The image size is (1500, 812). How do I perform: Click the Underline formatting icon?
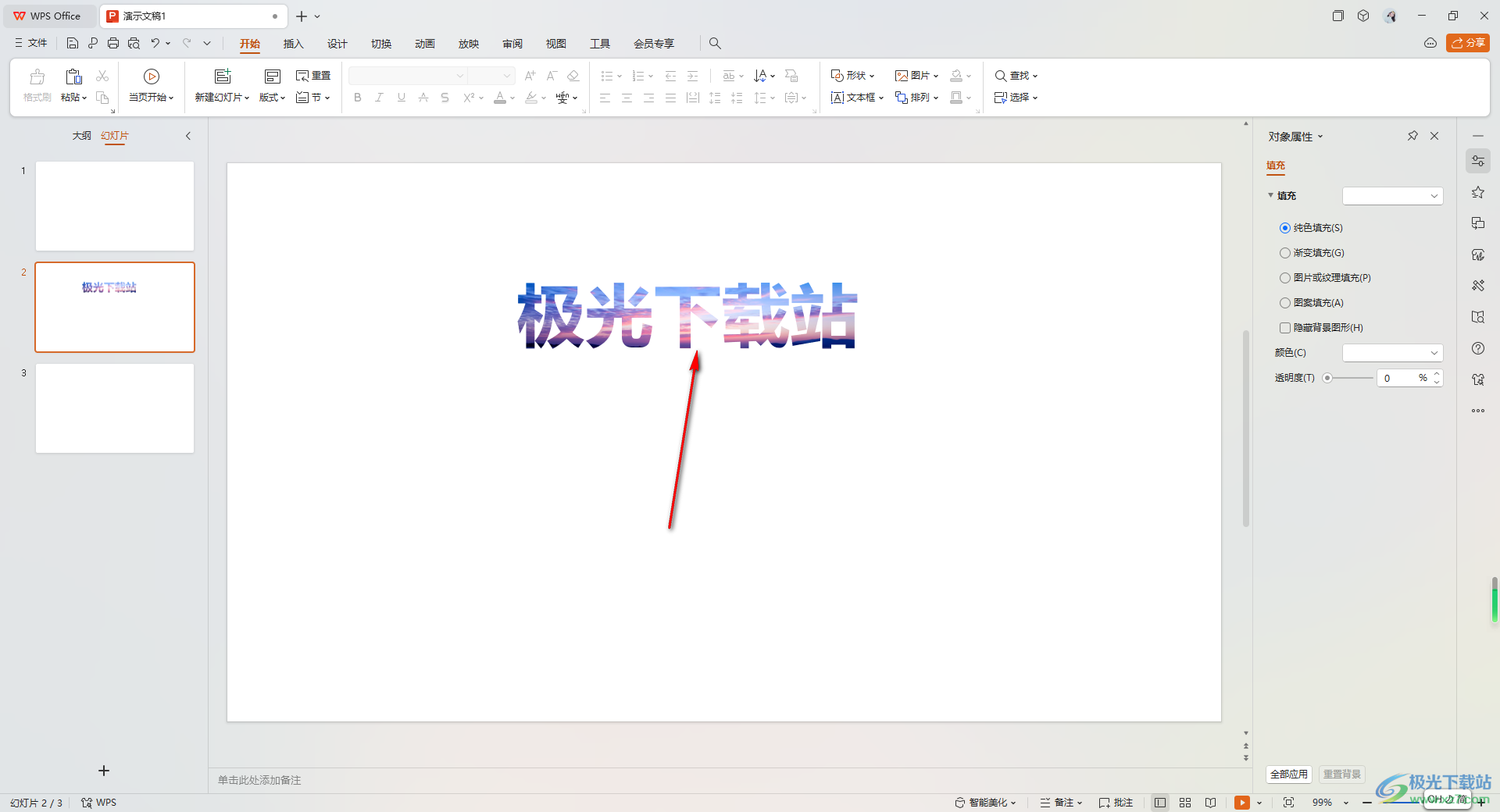coord(402,98)
